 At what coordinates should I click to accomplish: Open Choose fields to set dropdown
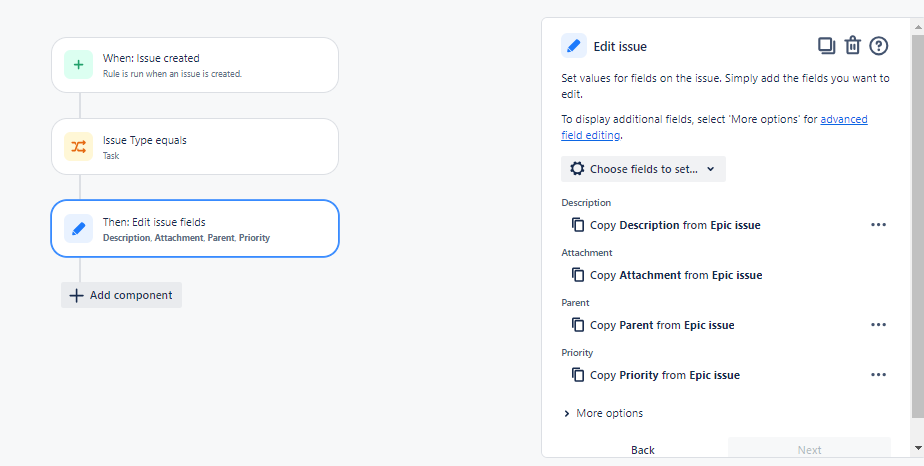(x=643, y=169)
